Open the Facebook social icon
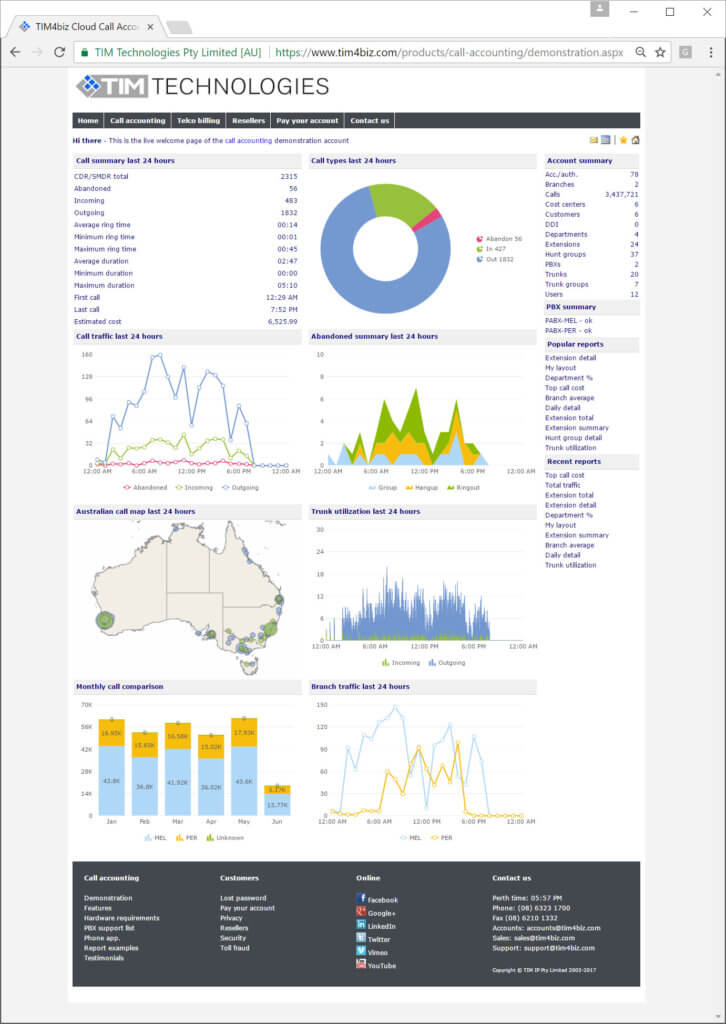Viewport: 726px width, 1024px height. tap(360, 899)
